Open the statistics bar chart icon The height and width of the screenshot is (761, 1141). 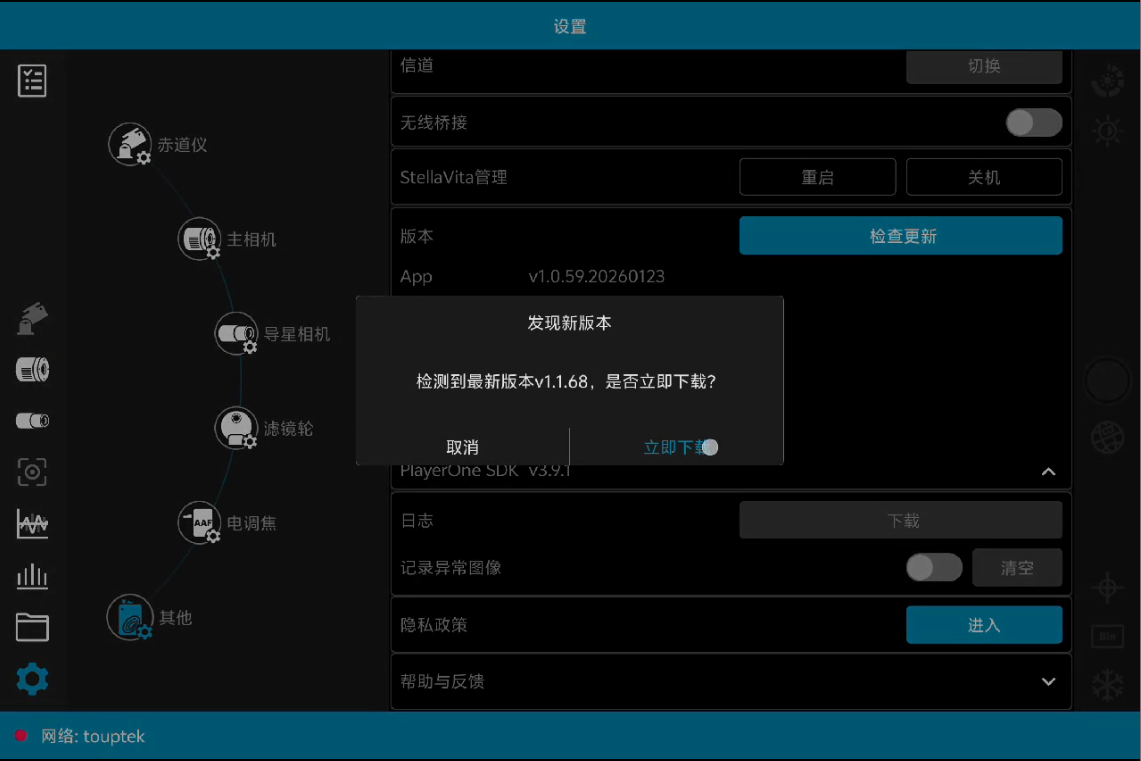point(31,575)
